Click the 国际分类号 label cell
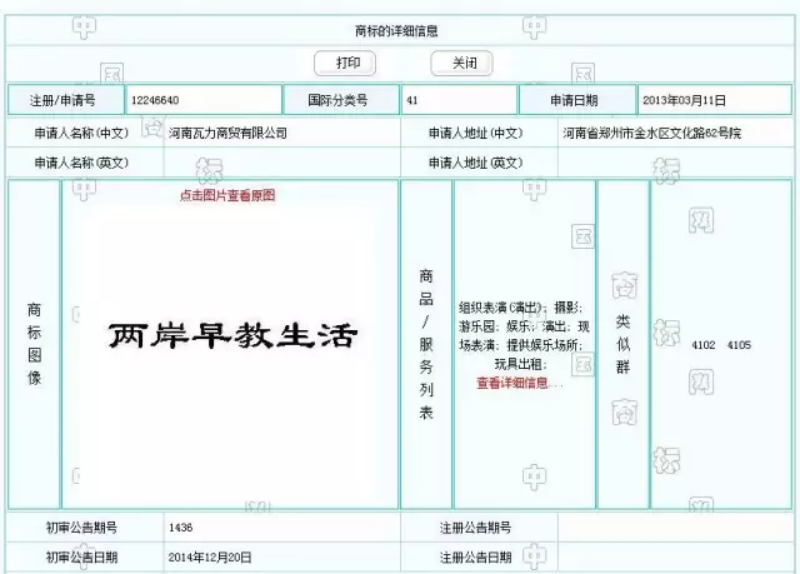The height and width of the screenshot is (574, 800). coord(341,100)
